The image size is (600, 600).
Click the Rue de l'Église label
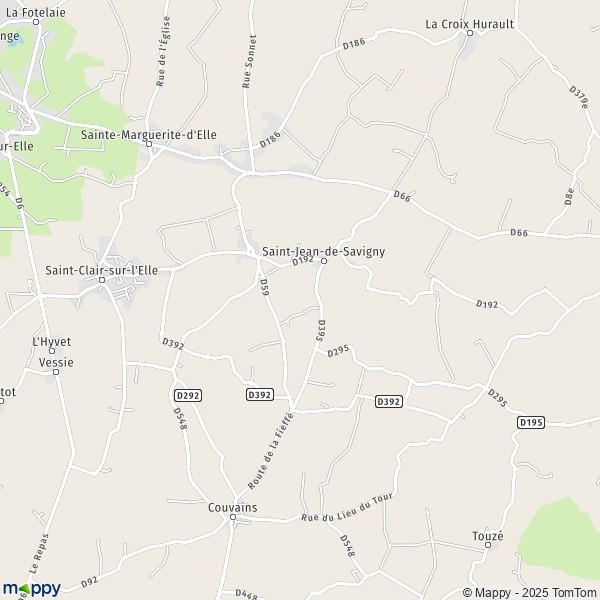(163, 51)
